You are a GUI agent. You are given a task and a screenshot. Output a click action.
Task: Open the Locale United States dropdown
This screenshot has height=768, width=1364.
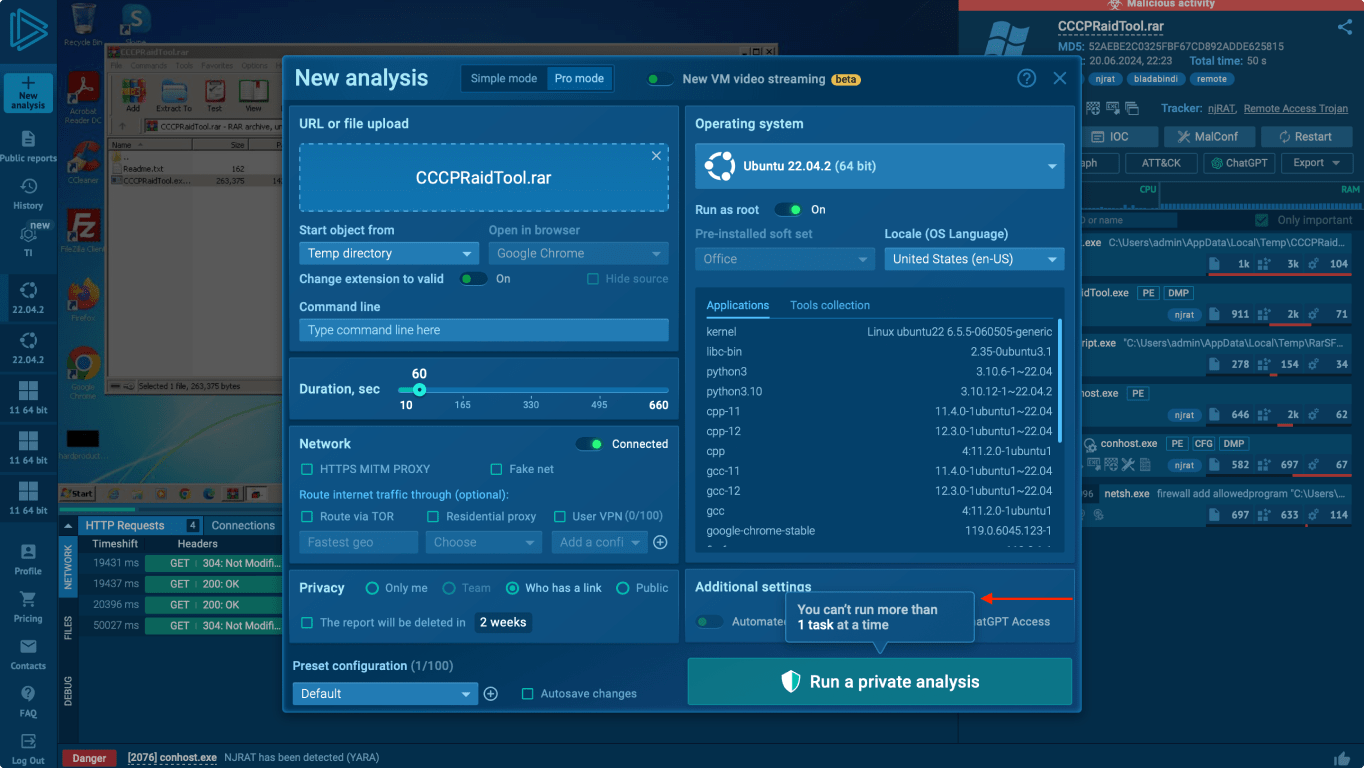pos(973,259)
